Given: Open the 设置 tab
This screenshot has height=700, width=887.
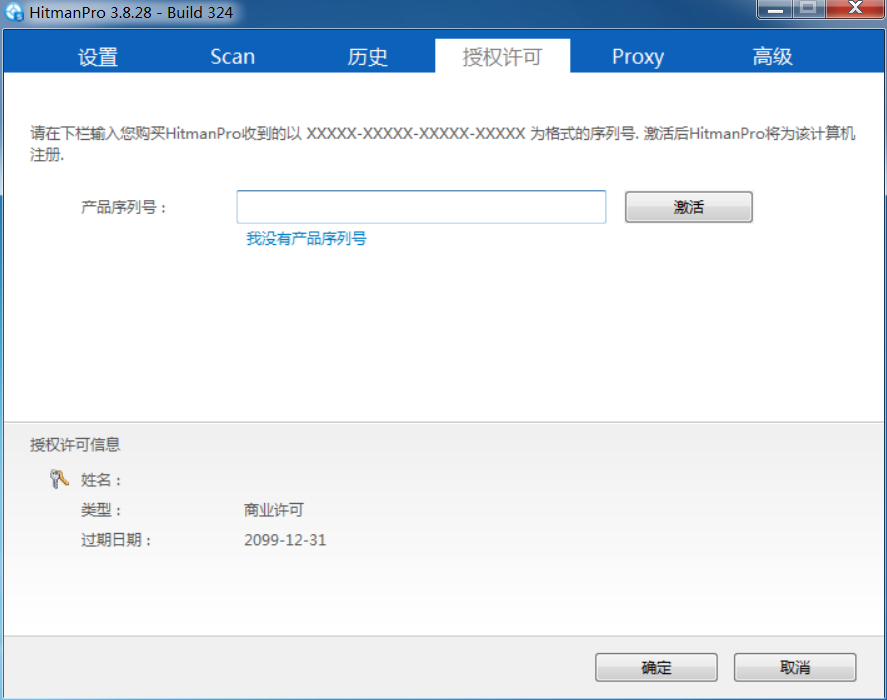Looking at the screenshot, I should [x=98, y=57].
